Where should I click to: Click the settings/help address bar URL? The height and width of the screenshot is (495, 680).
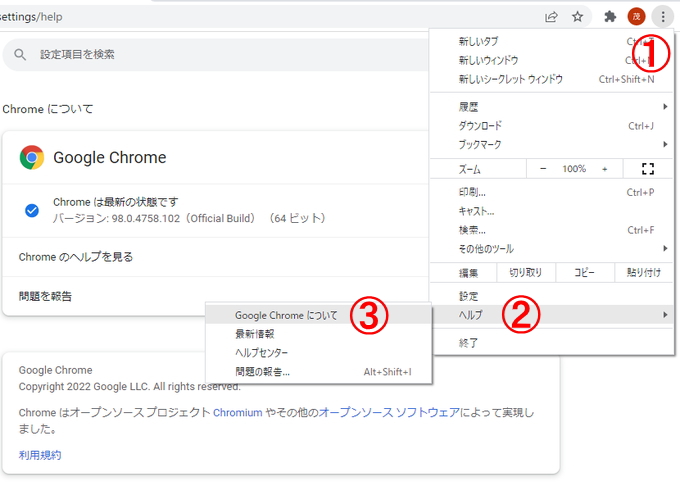tap(31, 17)
